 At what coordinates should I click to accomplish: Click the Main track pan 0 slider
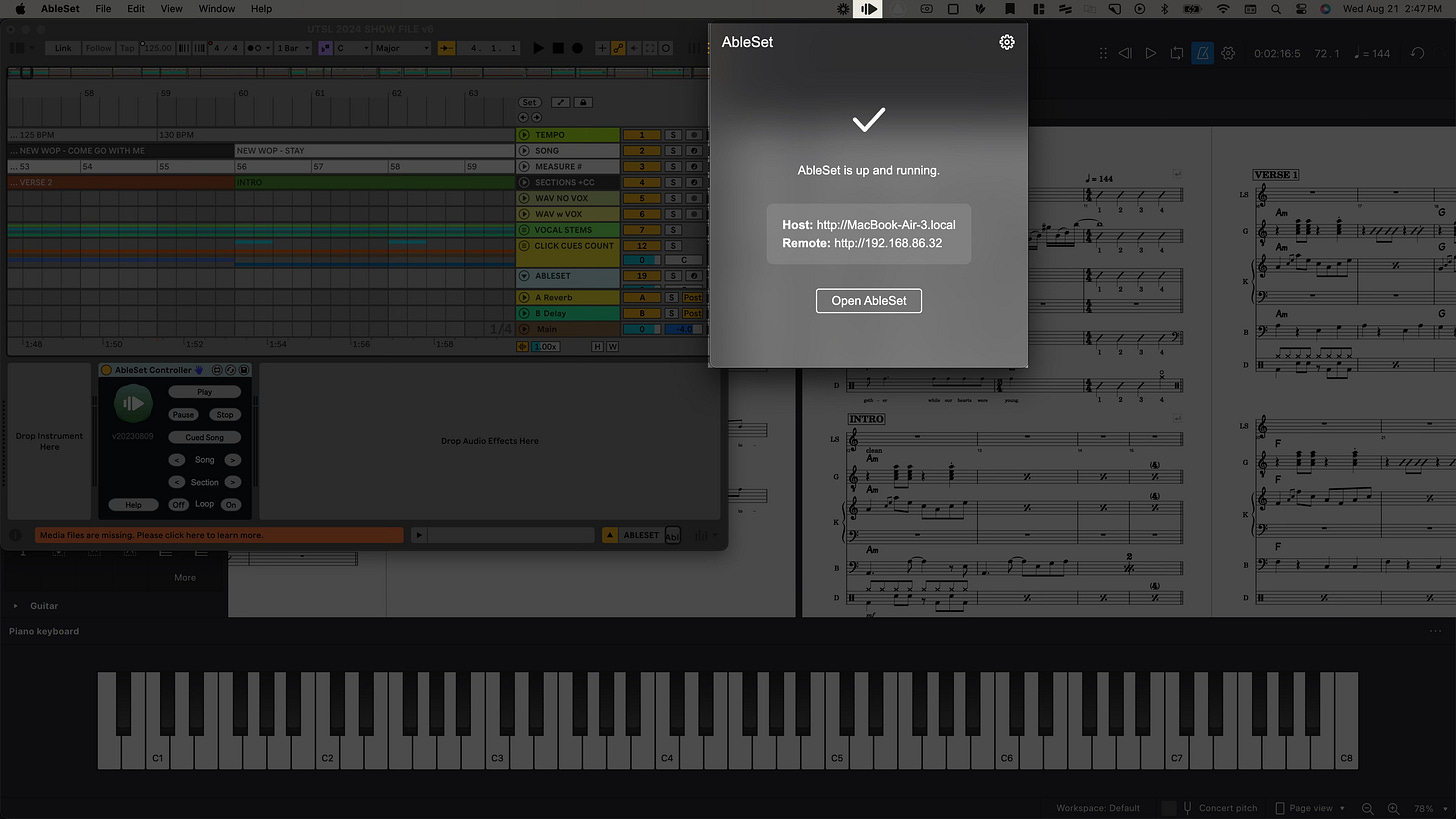(642, 329)
